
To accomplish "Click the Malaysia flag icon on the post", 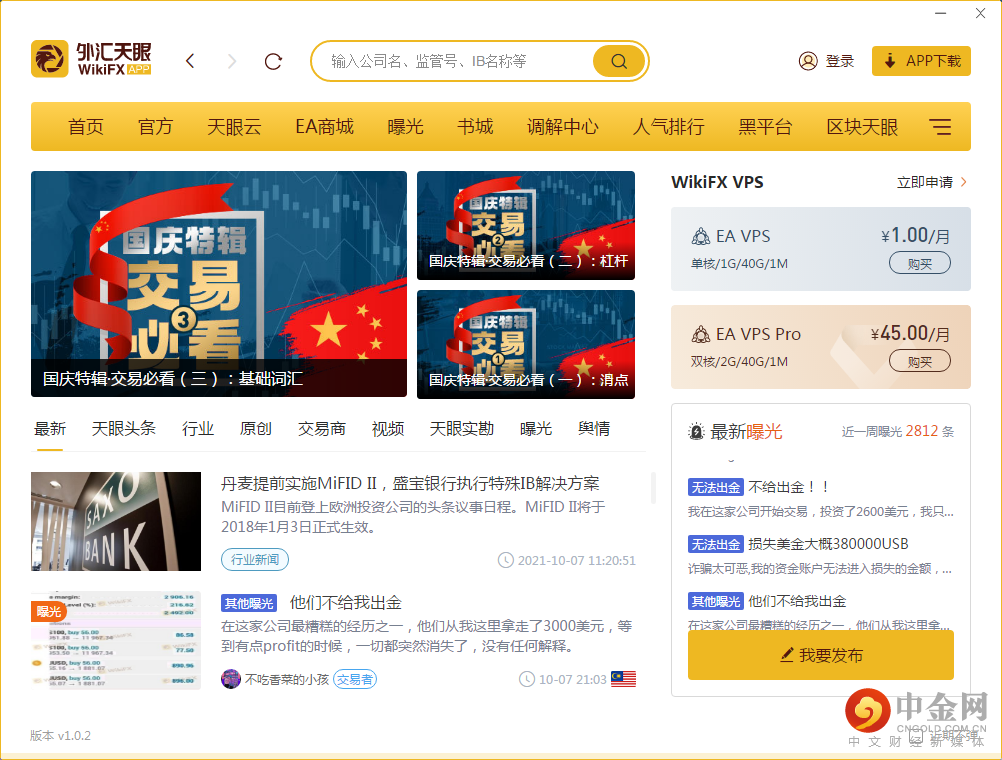I will tap(624, 678).
